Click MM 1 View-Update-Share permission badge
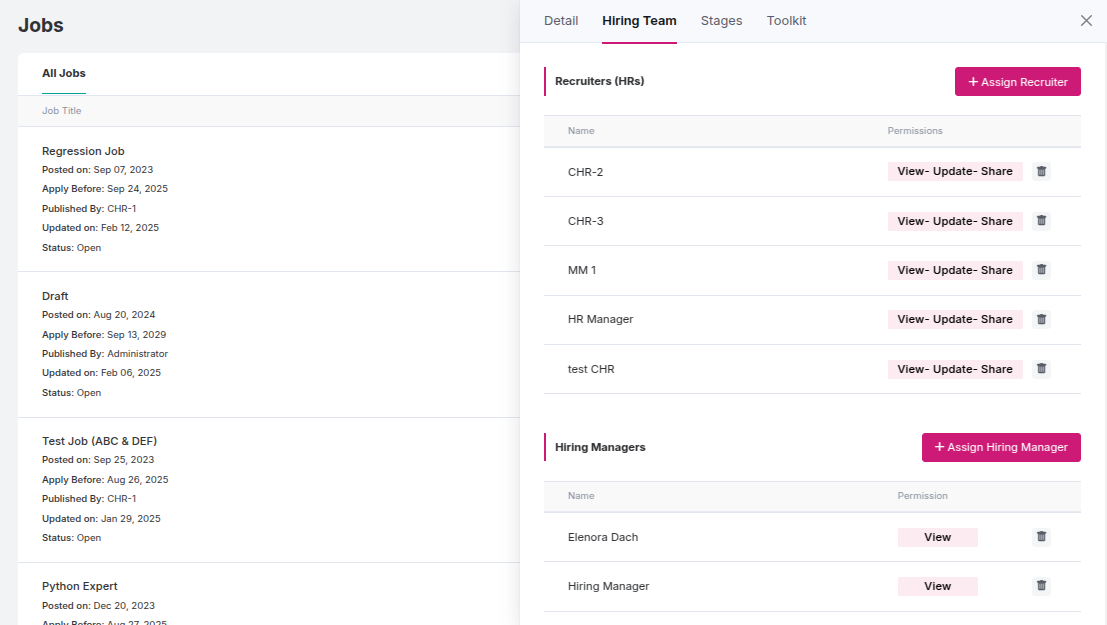 955,270
